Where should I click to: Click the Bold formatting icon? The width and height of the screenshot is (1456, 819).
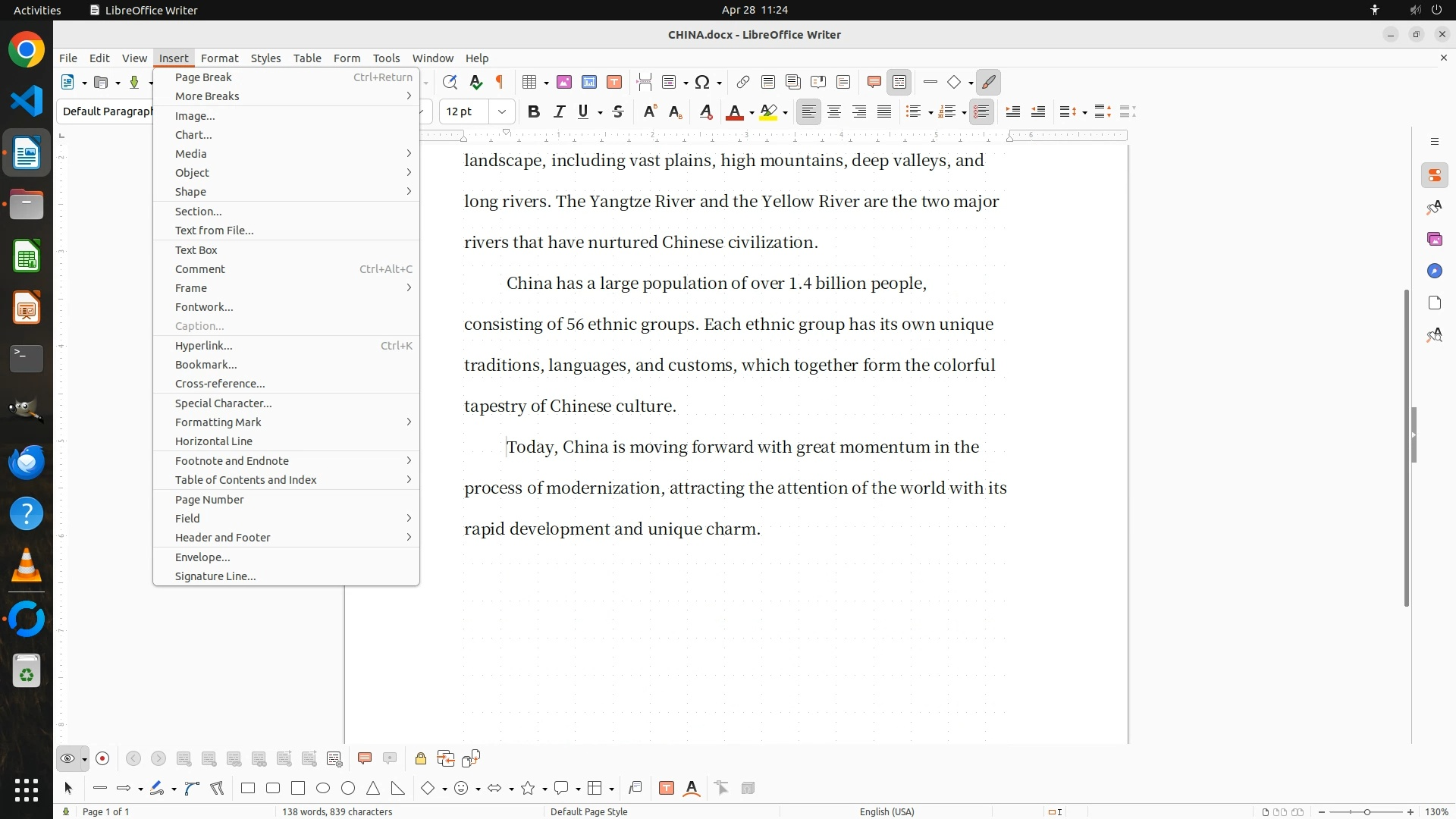click(x=534, y=111)
